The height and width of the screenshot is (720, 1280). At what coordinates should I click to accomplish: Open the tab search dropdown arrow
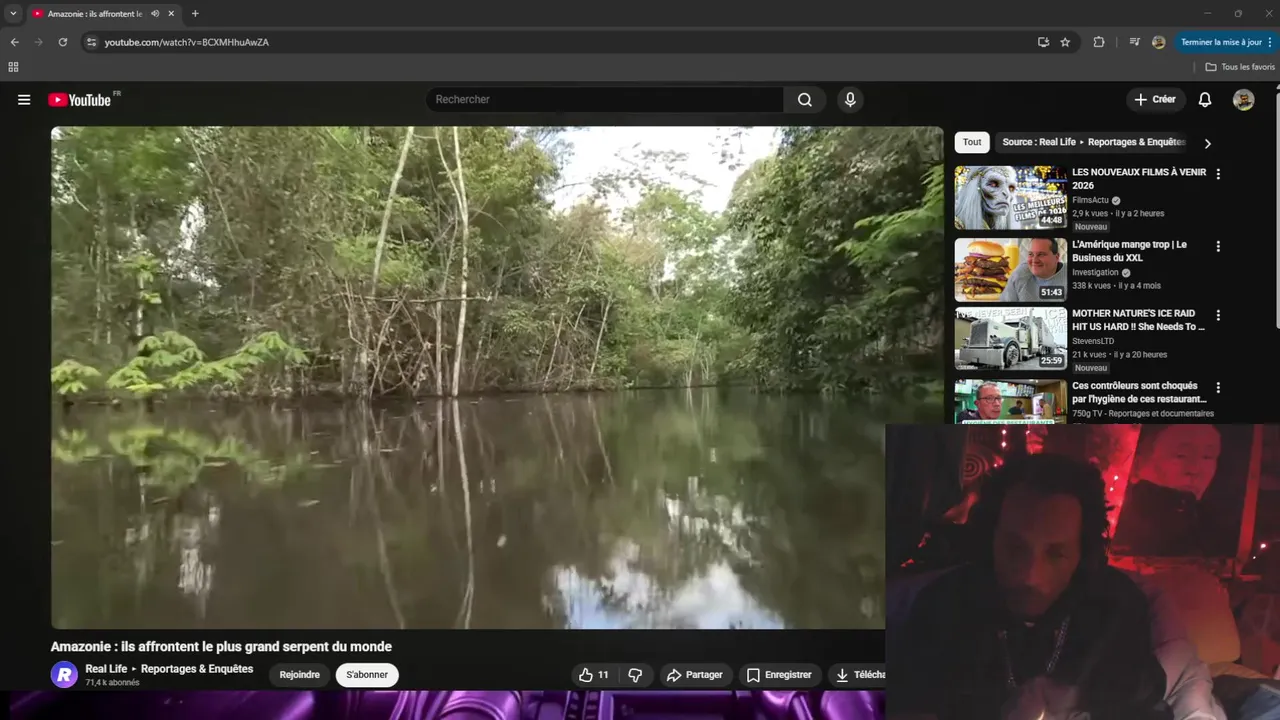click(x=13, y=14)
